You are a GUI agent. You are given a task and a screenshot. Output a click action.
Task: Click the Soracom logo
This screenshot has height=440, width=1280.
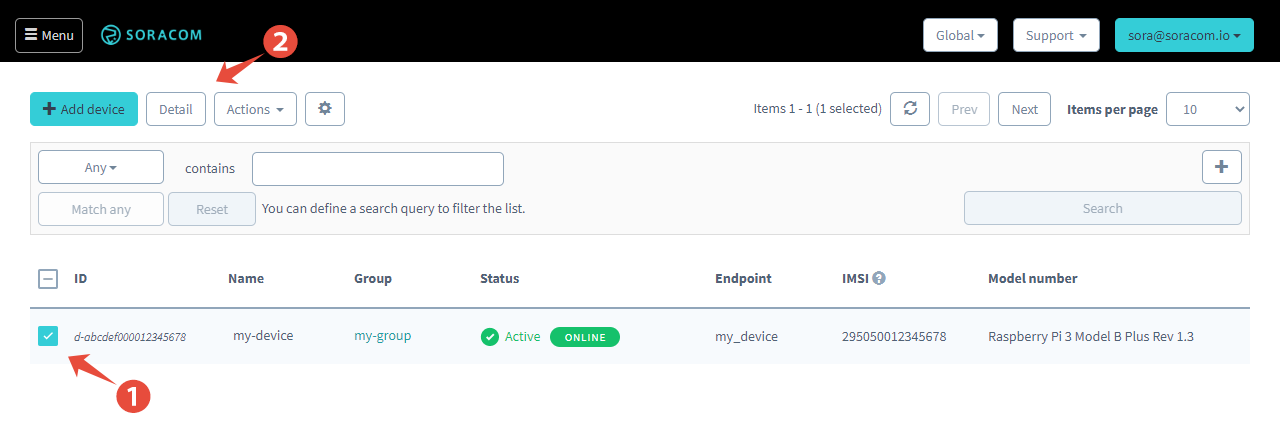coord(152,35)
